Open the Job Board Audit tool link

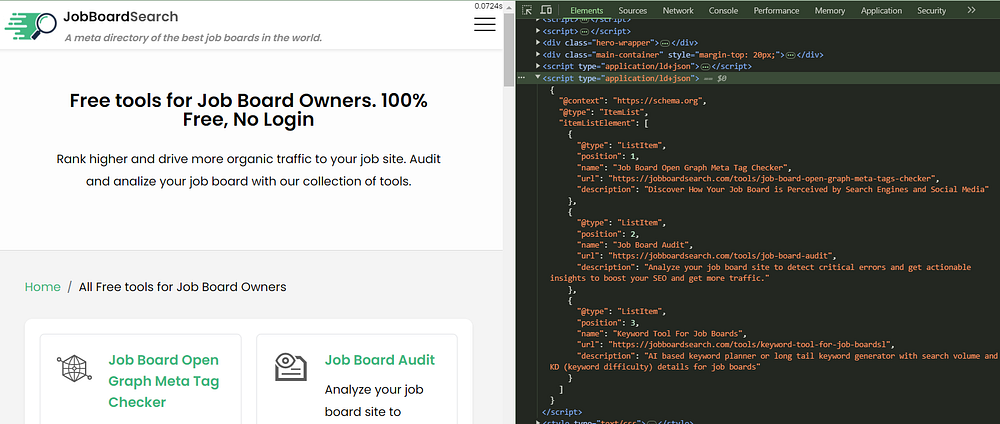click(379, 360)
